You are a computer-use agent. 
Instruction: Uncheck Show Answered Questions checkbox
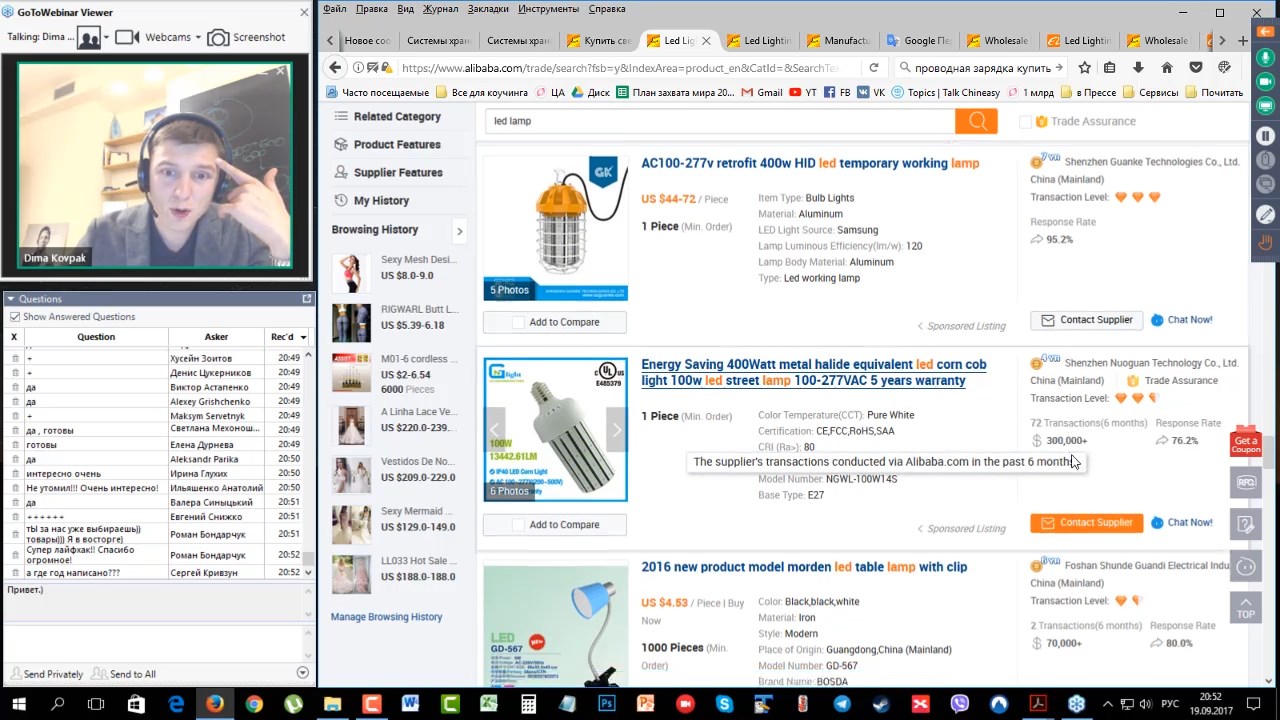(15, 317)
